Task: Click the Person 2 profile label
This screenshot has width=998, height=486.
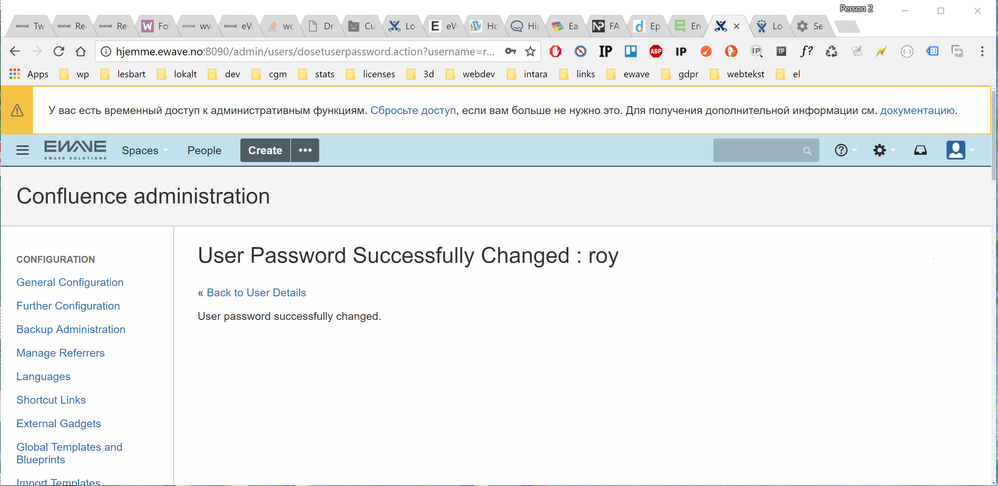Action: (x=856, y=9)
